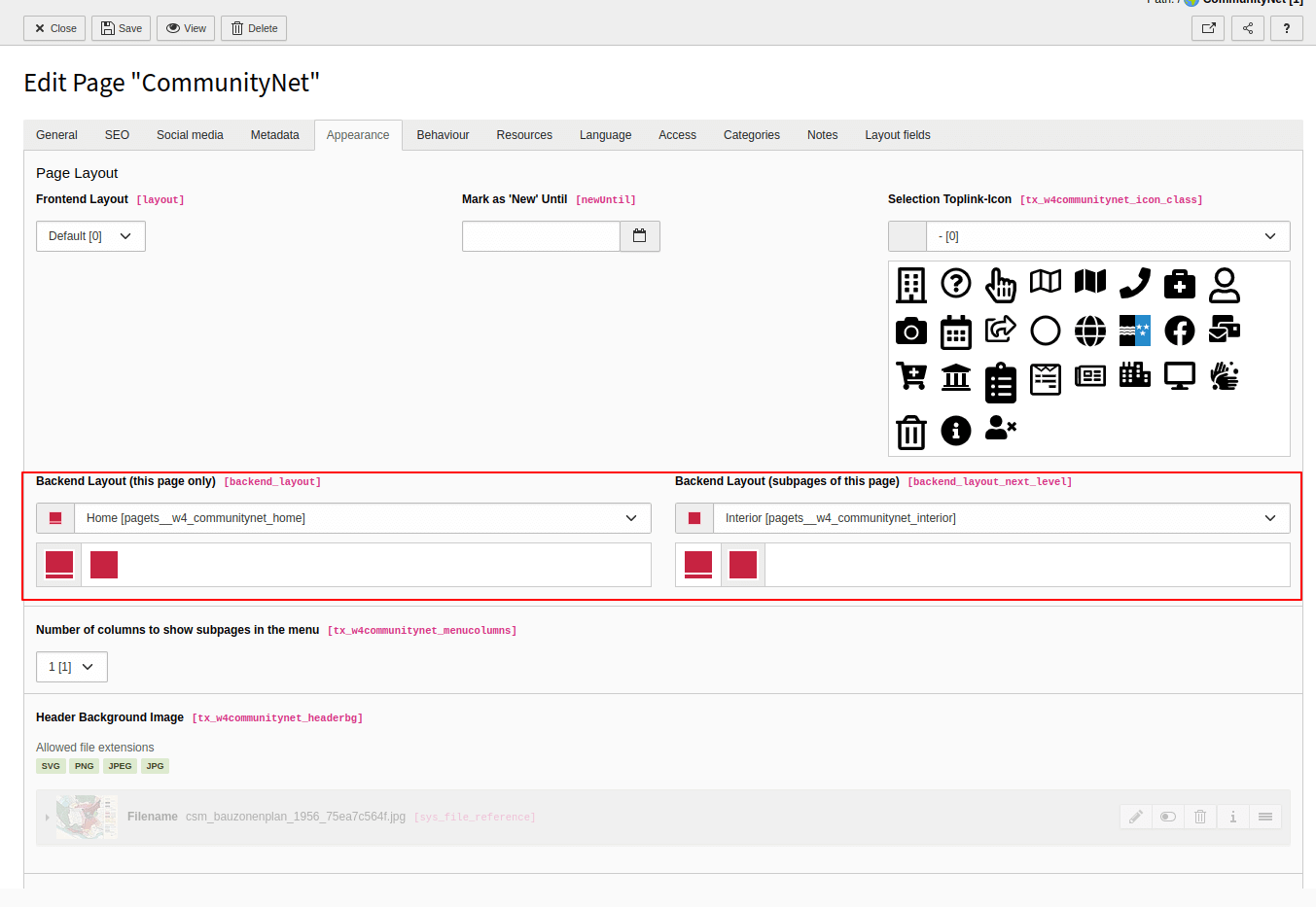This screenshot has width=1316, height=907.
Task: Choose the Facebook logo icon
Action: click(1180, 331)
